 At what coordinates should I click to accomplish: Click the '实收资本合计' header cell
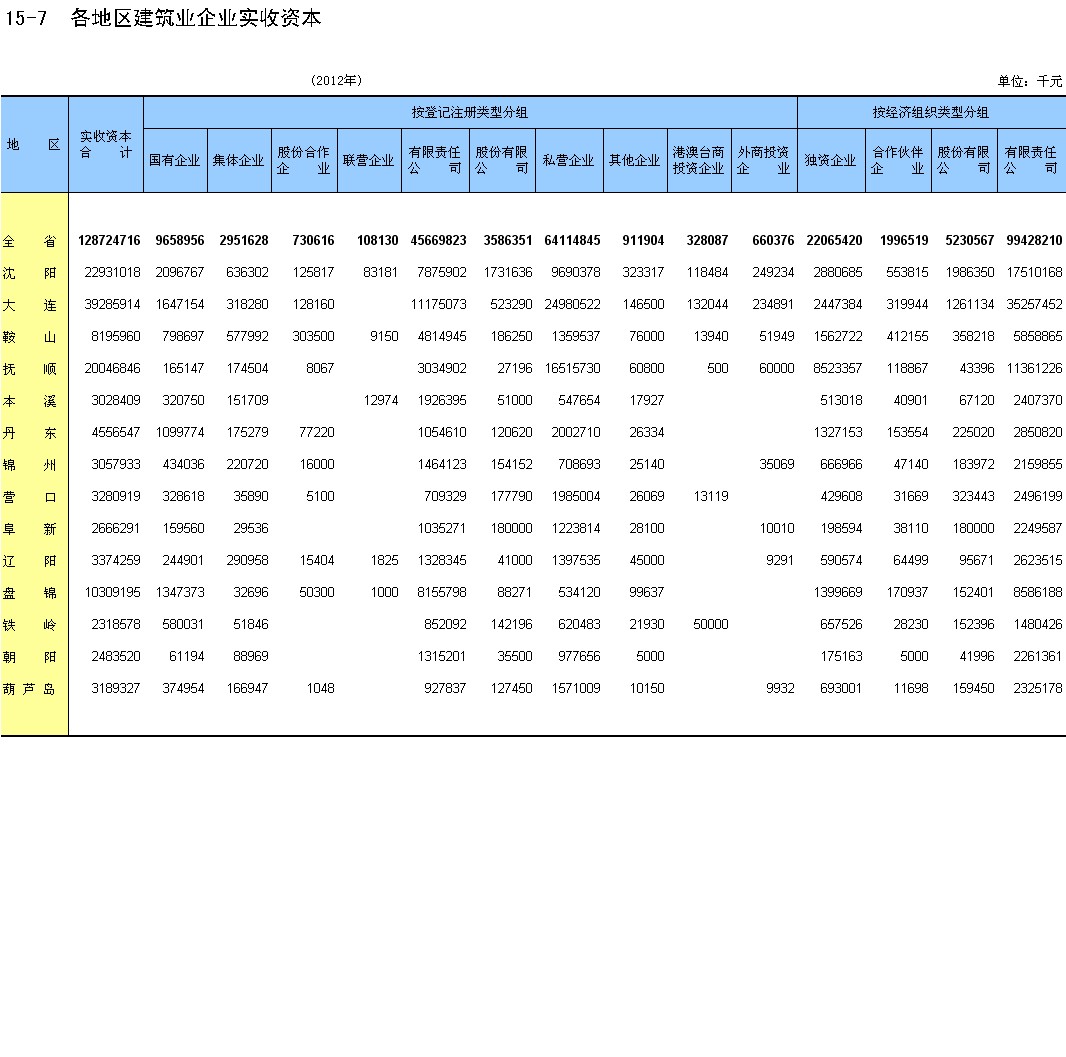coord(106,144)
